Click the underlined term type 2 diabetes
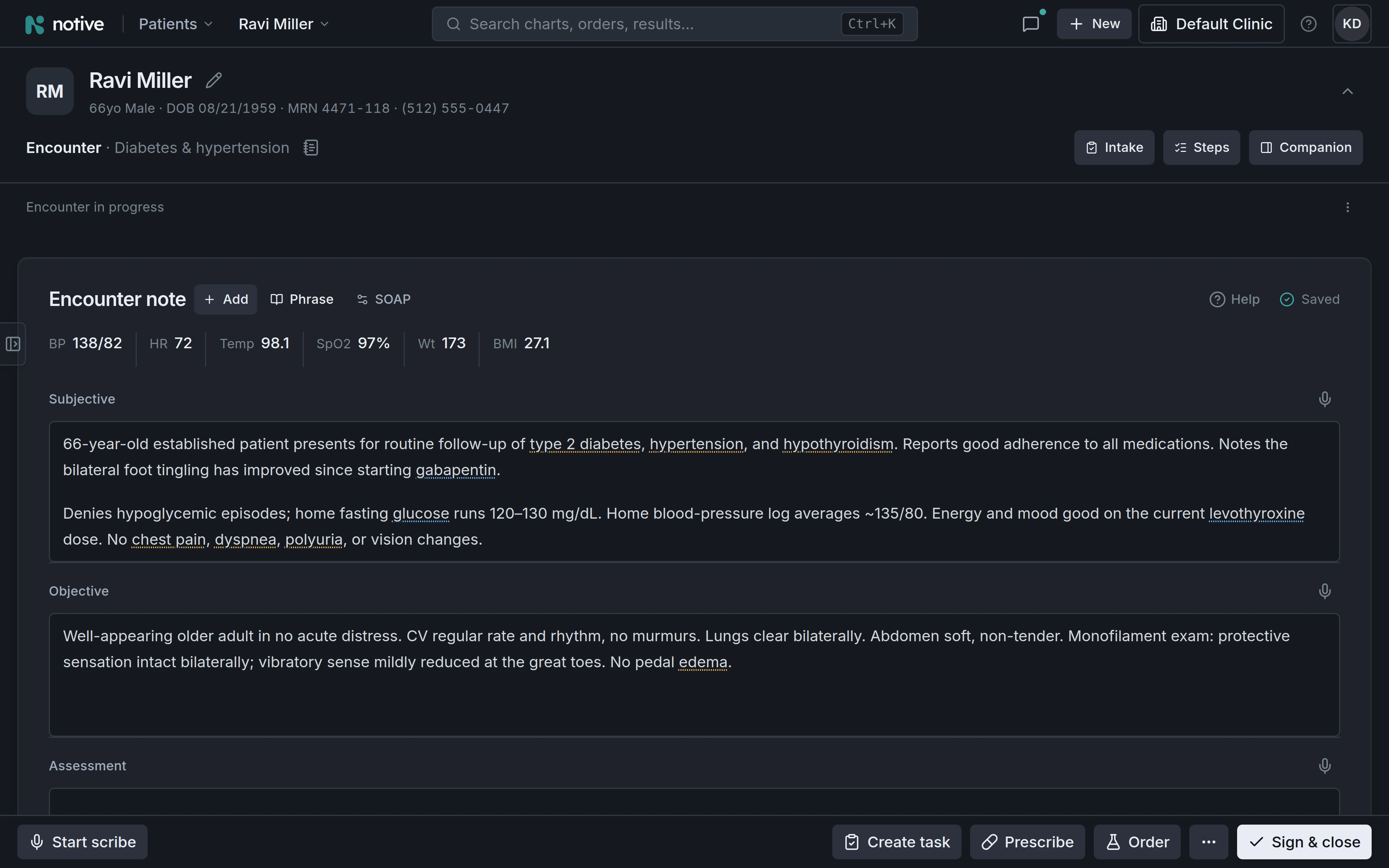This screenshot has width=1389, height=868. (585, 444)
